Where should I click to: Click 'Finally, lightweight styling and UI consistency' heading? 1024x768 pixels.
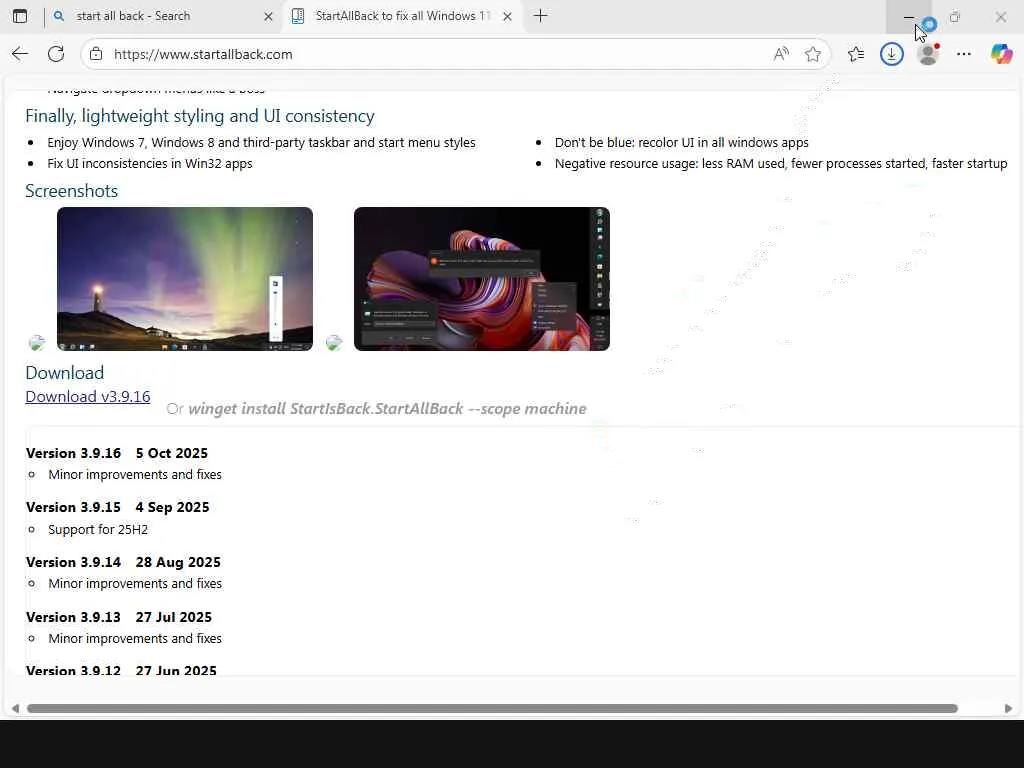(200, 116)
